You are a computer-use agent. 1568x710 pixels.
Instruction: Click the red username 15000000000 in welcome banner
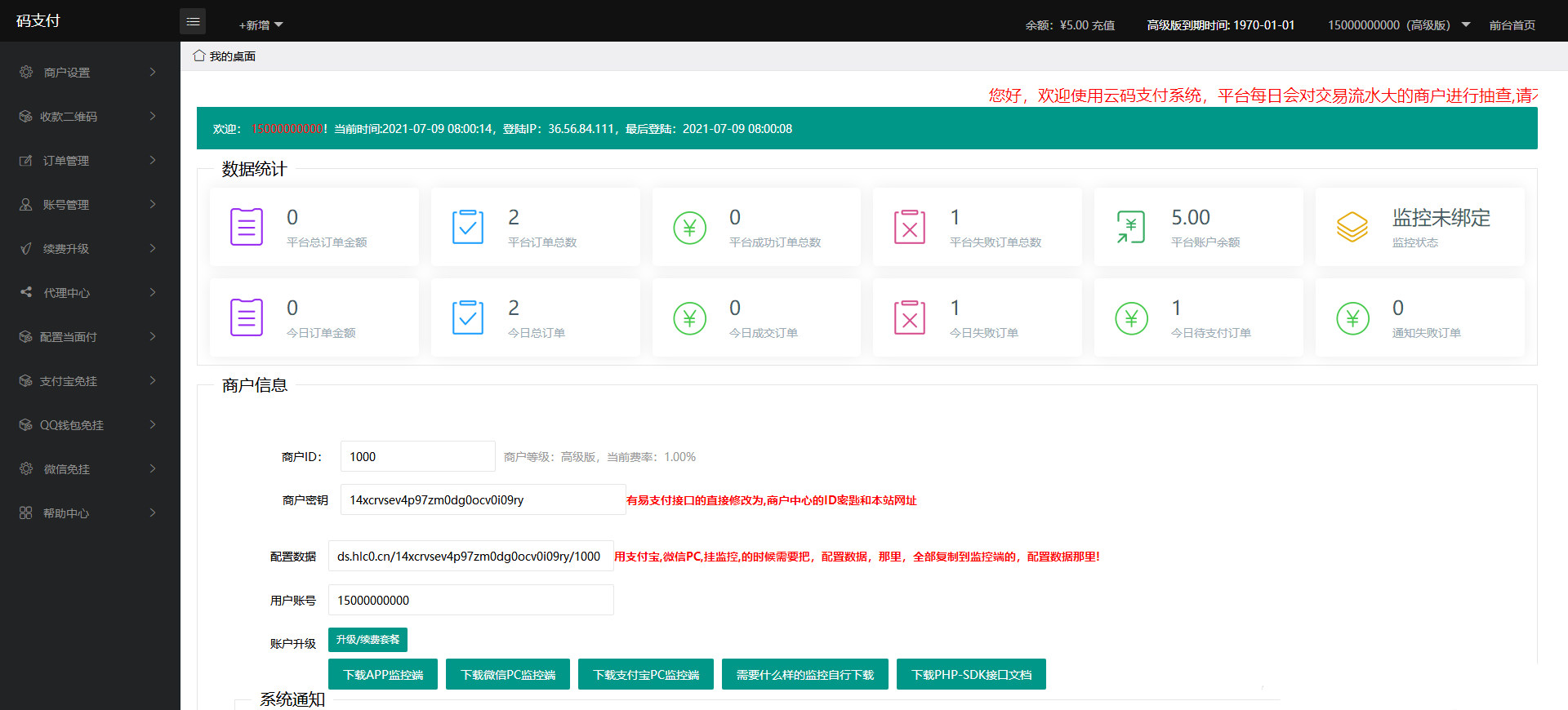(x=288, y=129)
